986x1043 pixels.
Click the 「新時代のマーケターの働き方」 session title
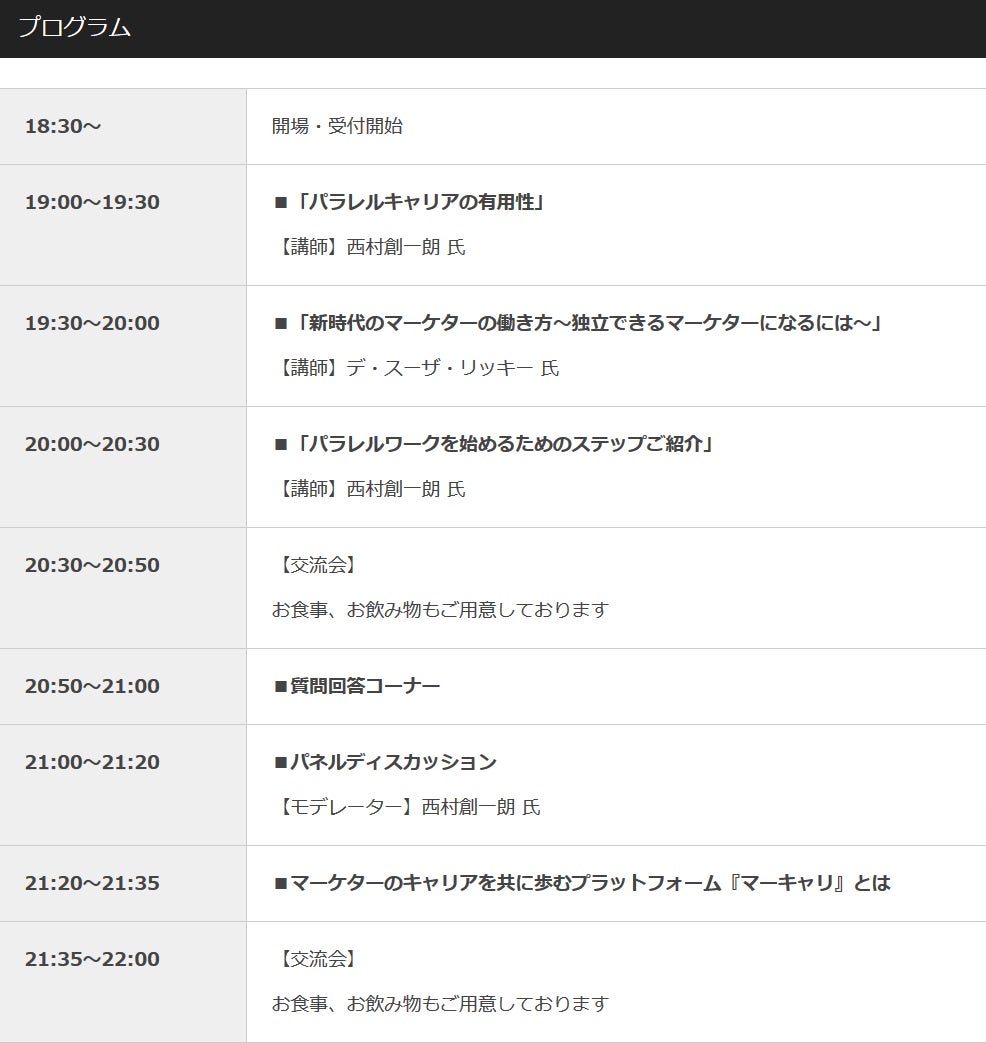pyautogui.click(x=578, y=323)
